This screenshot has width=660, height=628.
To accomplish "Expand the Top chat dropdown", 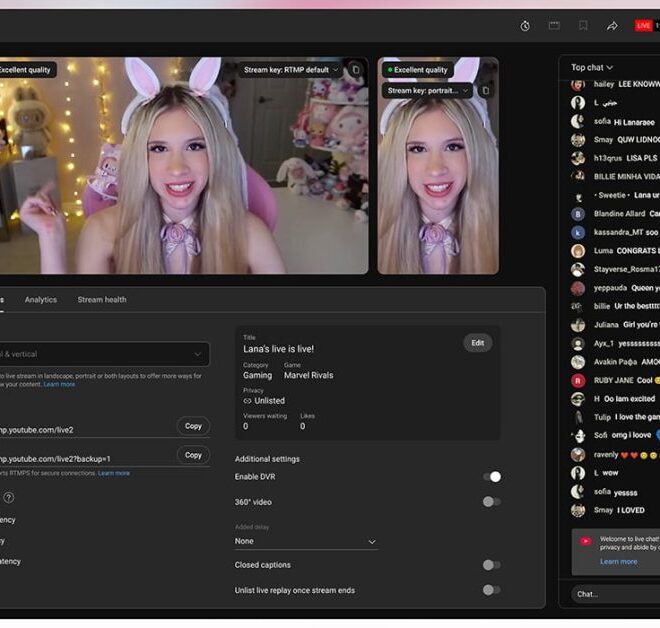I will 592,67.
